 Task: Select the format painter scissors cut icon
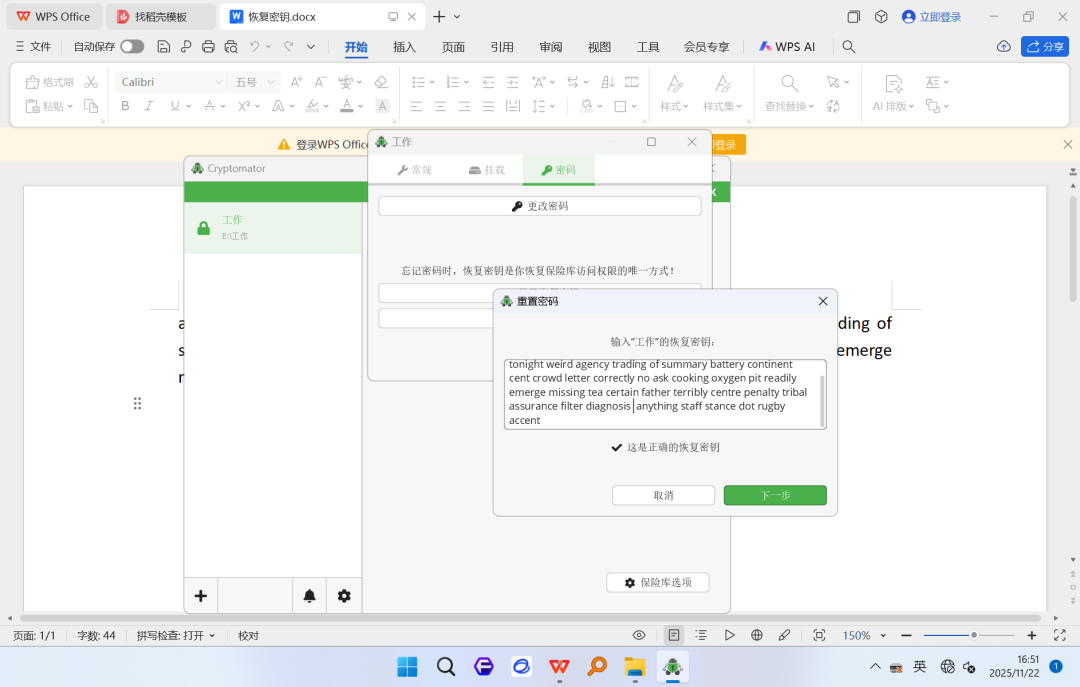coord(91,82)
